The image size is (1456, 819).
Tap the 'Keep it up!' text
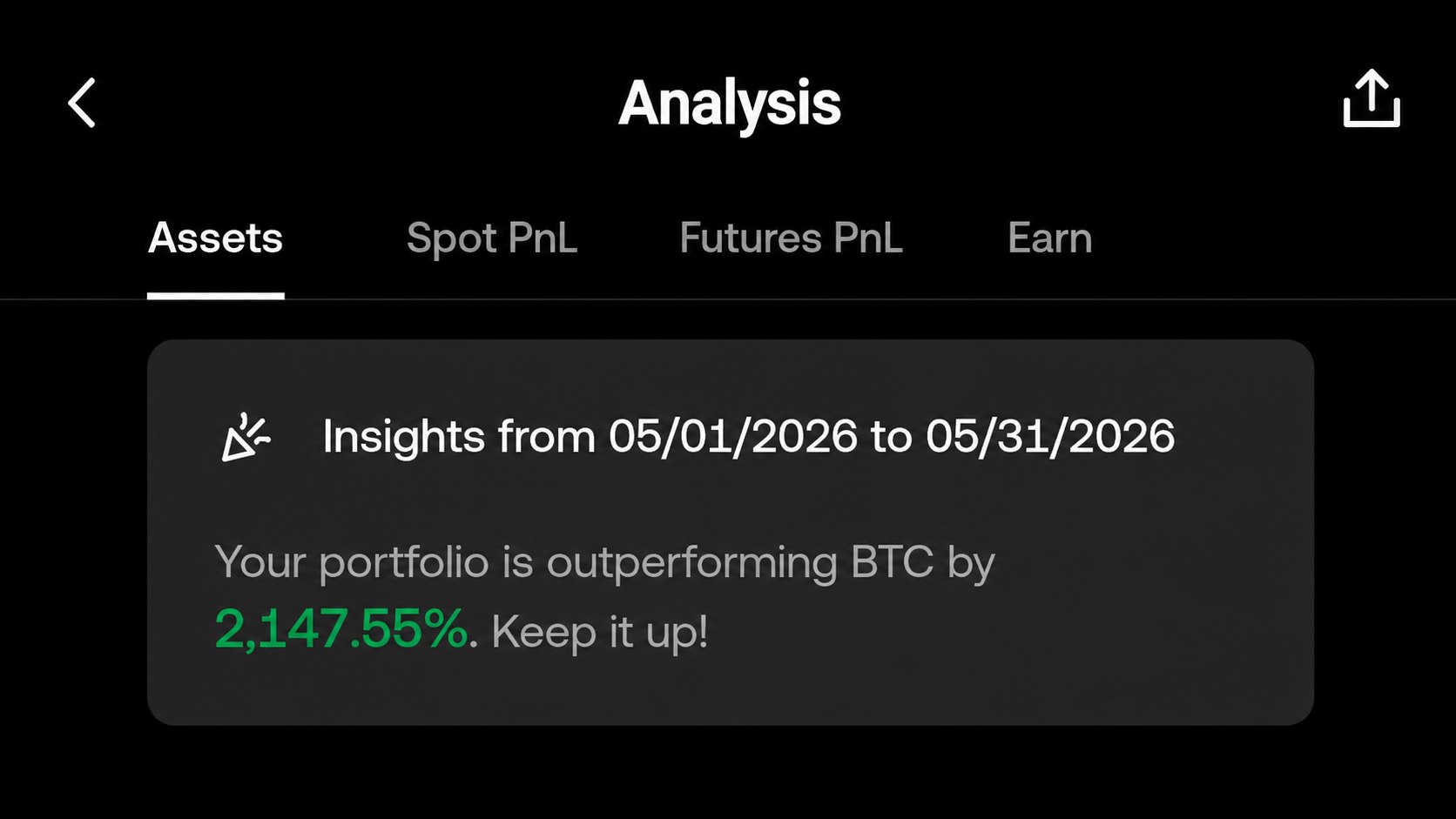[x=599, y=631]
